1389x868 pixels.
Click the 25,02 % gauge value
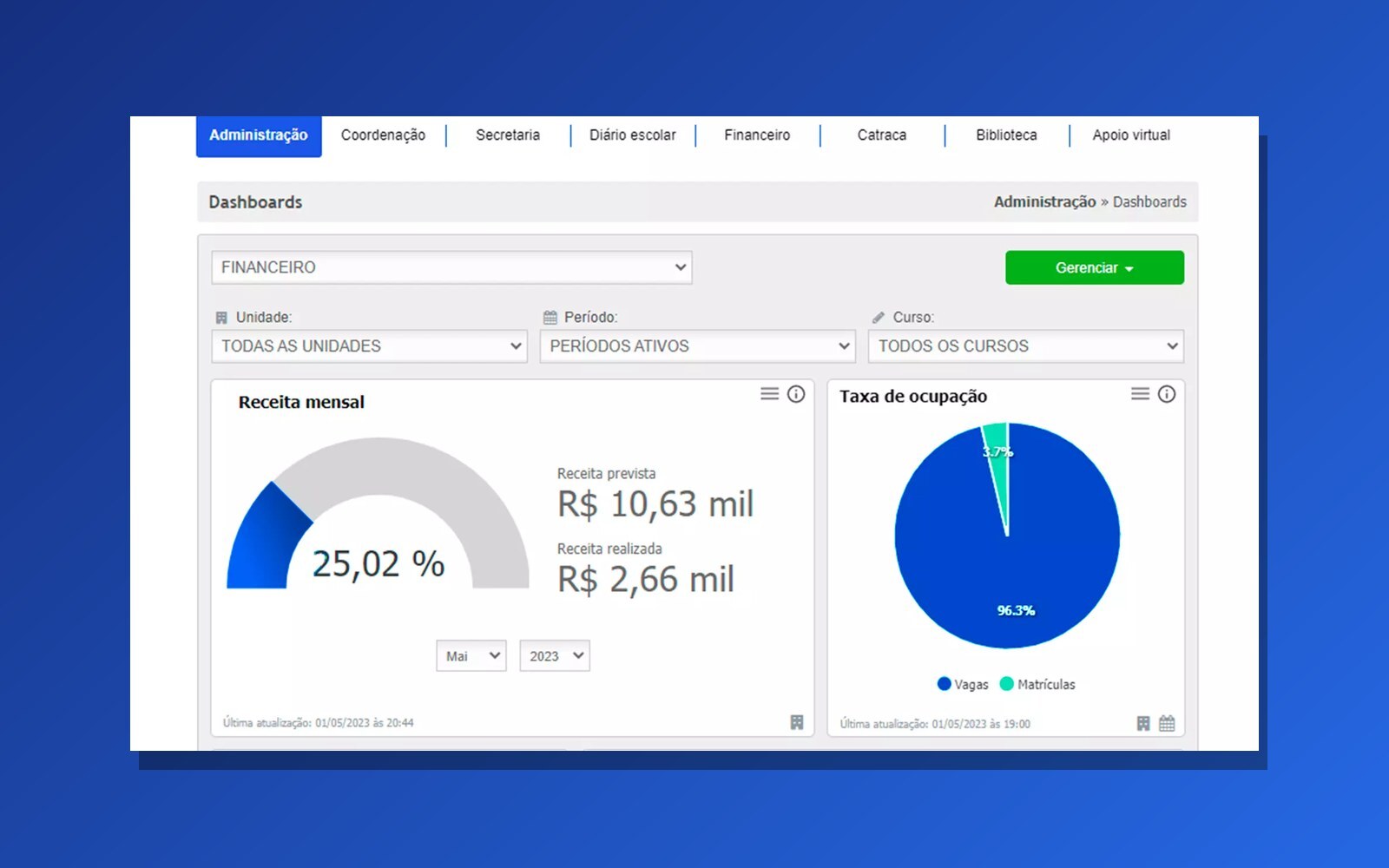(x=379, y=564)
